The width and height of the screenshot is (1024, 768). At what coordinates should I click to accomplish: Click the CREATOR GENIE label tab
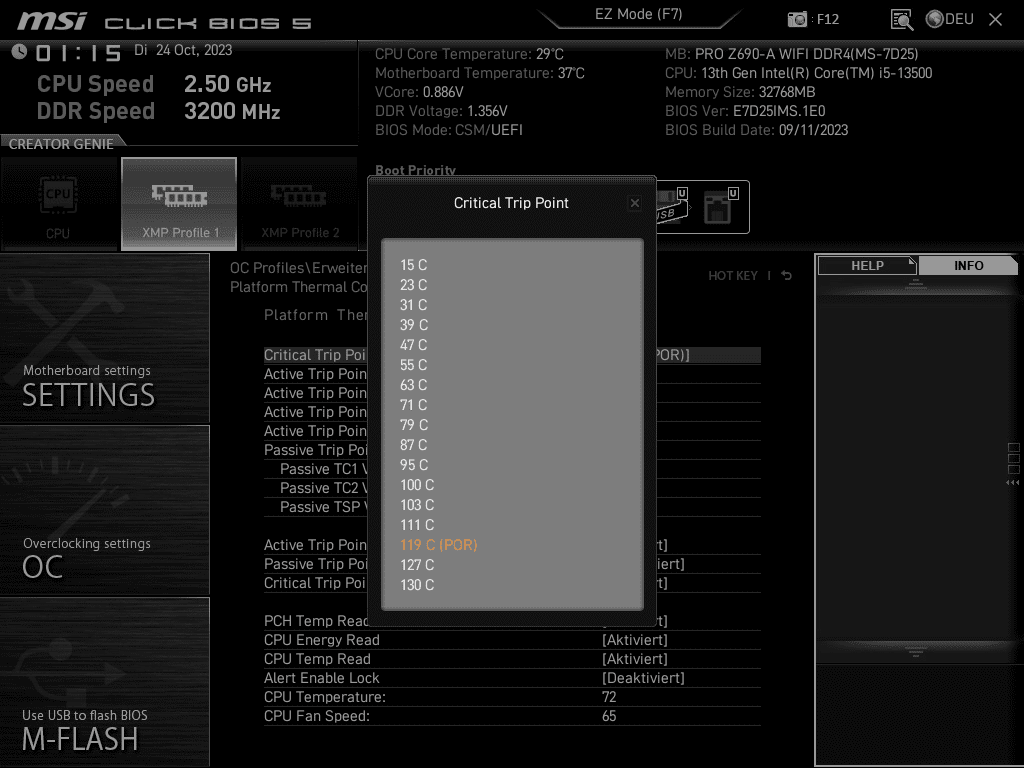click(x=61, y=144)
